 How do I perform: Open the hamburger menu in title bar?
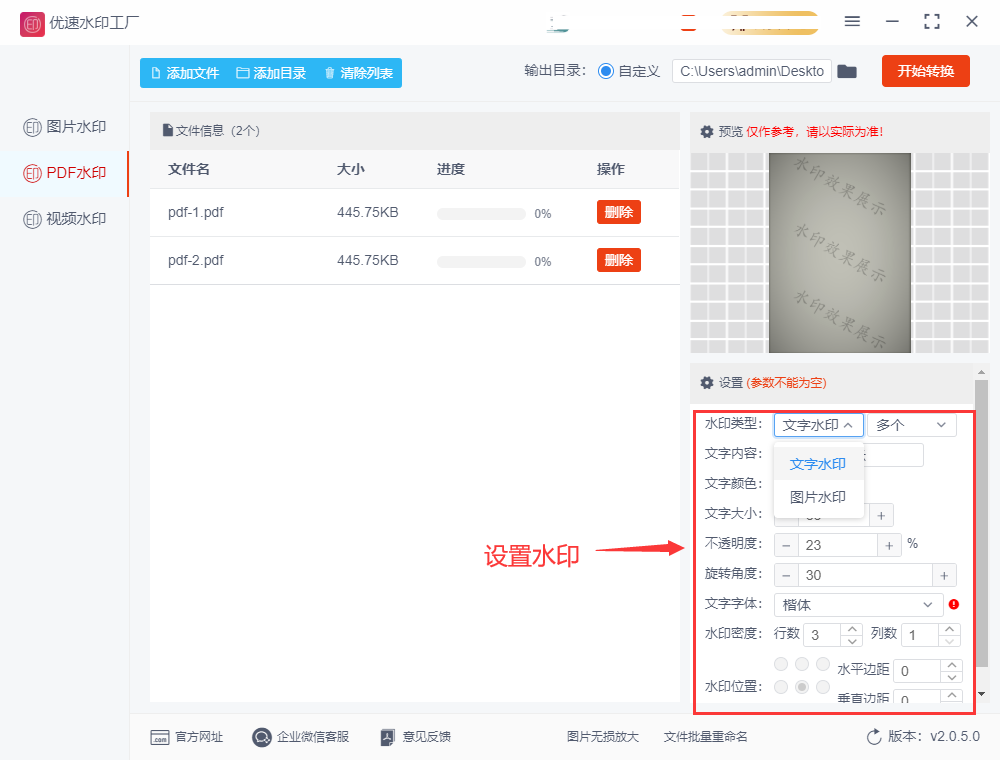852,22
